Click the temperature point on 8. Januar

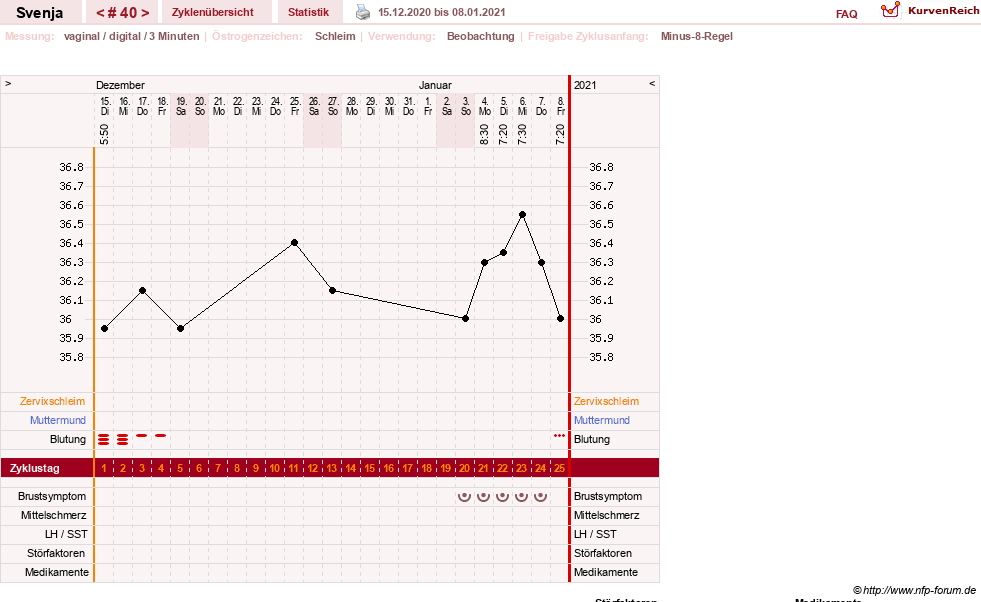[x=561, y=319]
